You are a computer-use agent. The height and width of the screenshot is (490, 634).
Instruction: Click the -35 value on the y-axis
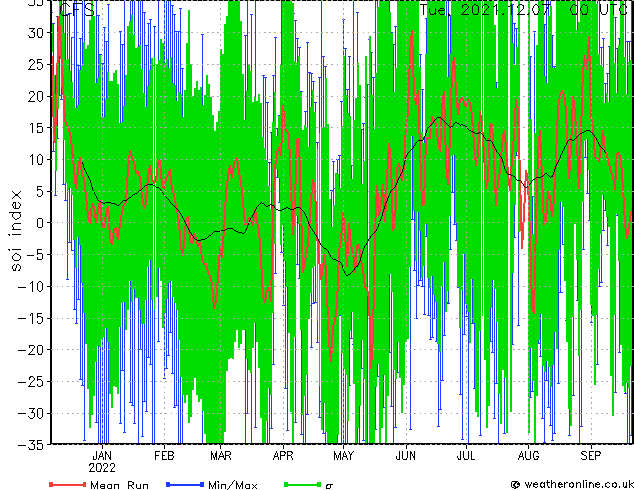pos(30,445)
